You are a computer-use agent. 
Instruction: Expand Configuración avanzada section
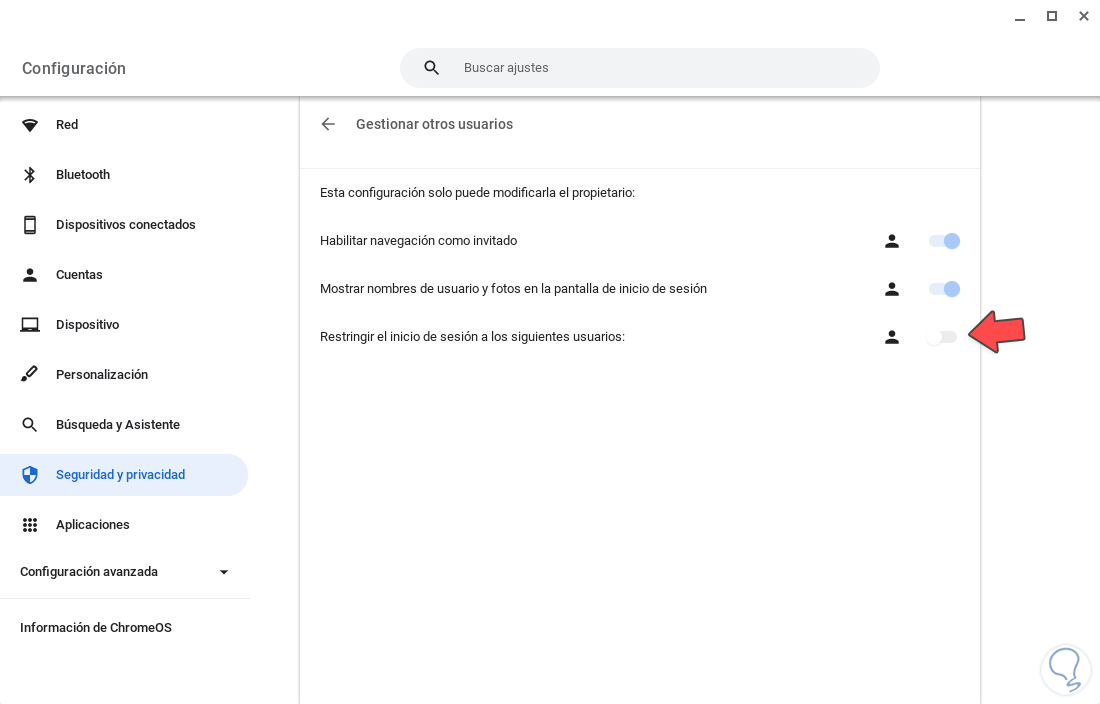224,572
